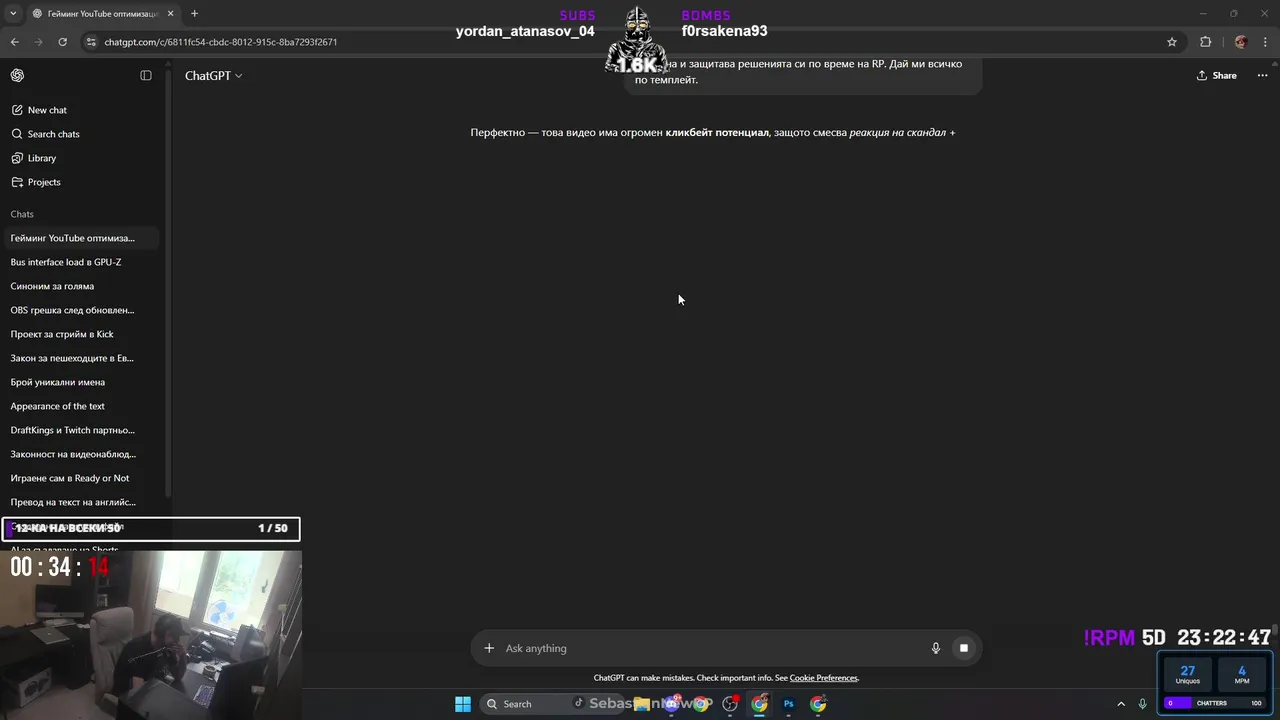Click the browser Forward arrow
The height and width of the screenshot is (720, 1280).
[x=38, y=42]
